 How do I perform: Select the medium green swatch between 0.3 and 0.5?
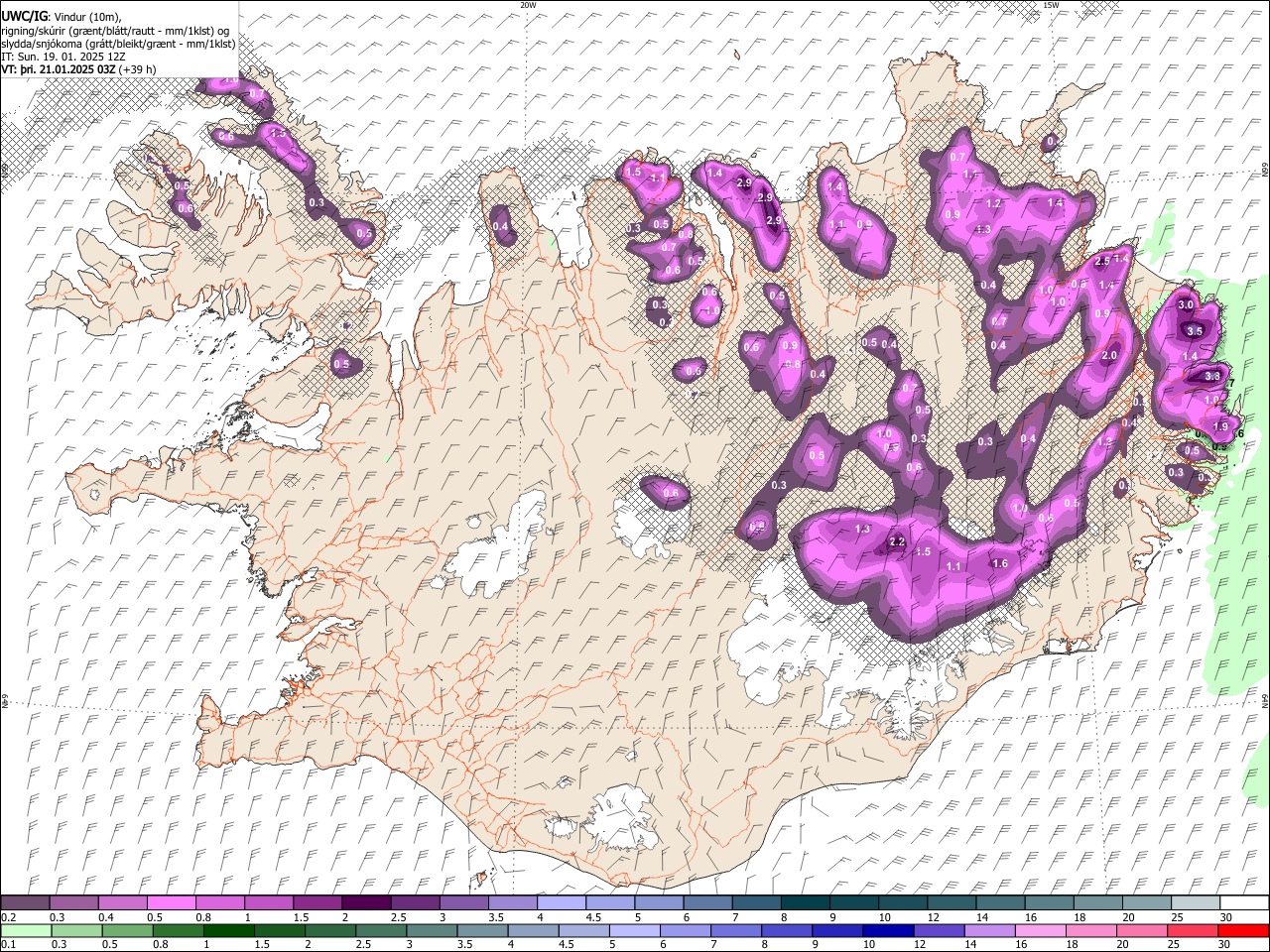click(x=75, y=930)
